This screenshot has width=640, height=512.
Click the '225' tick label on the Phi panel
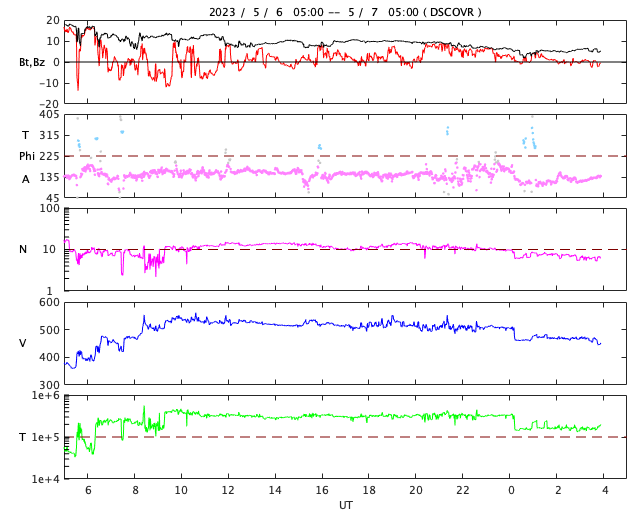tap(49, 156)
